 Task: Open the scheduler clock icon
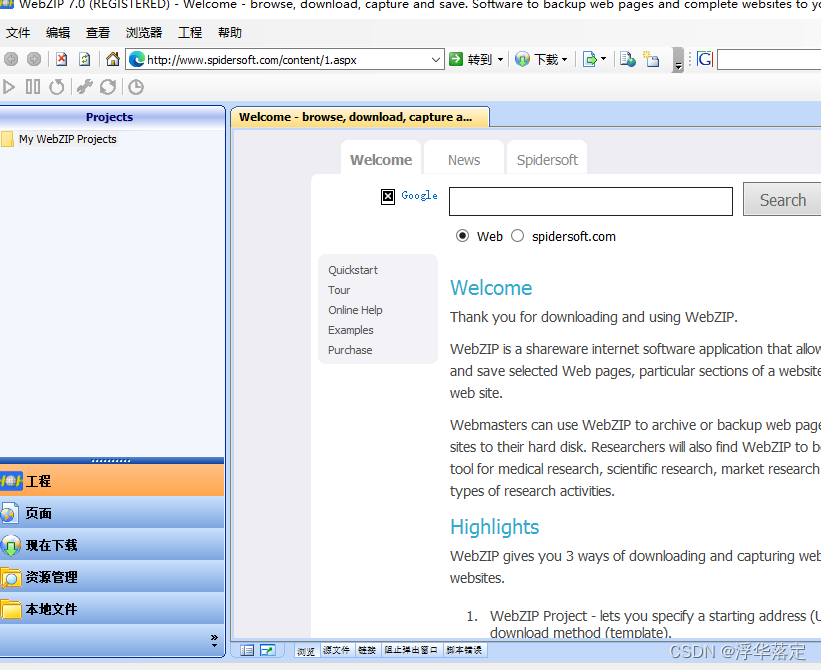136,87
